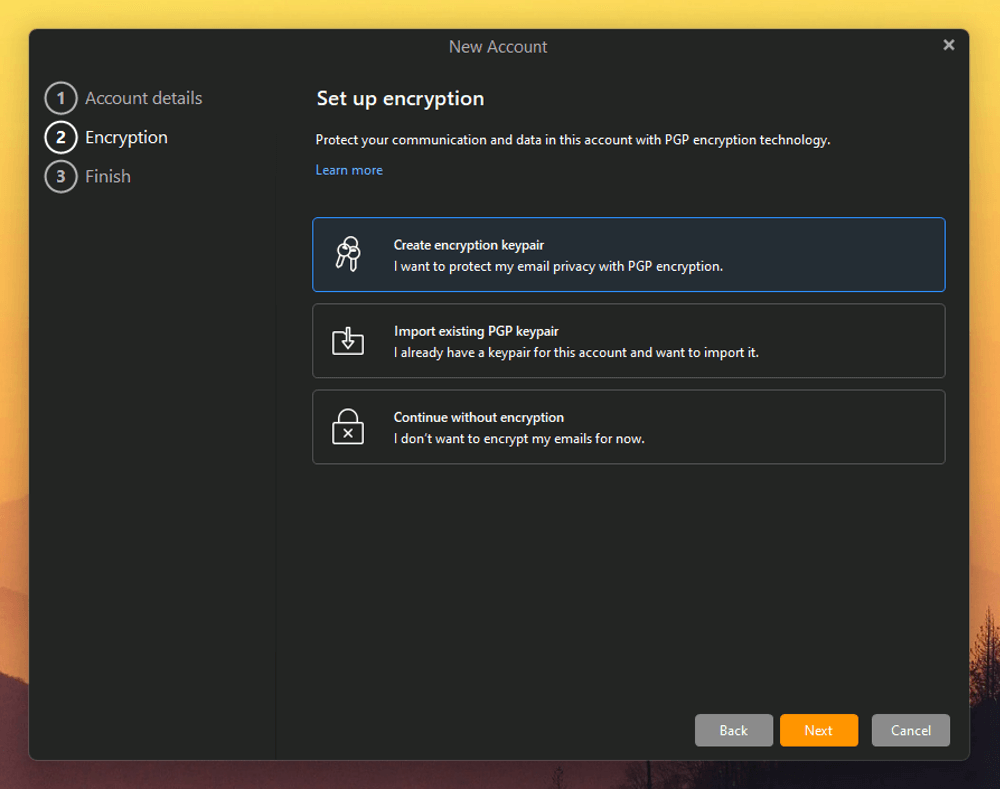Viewport: 1000px width, 789px height.
Task: Click the step 2 circle number
Action: point(61,137)
